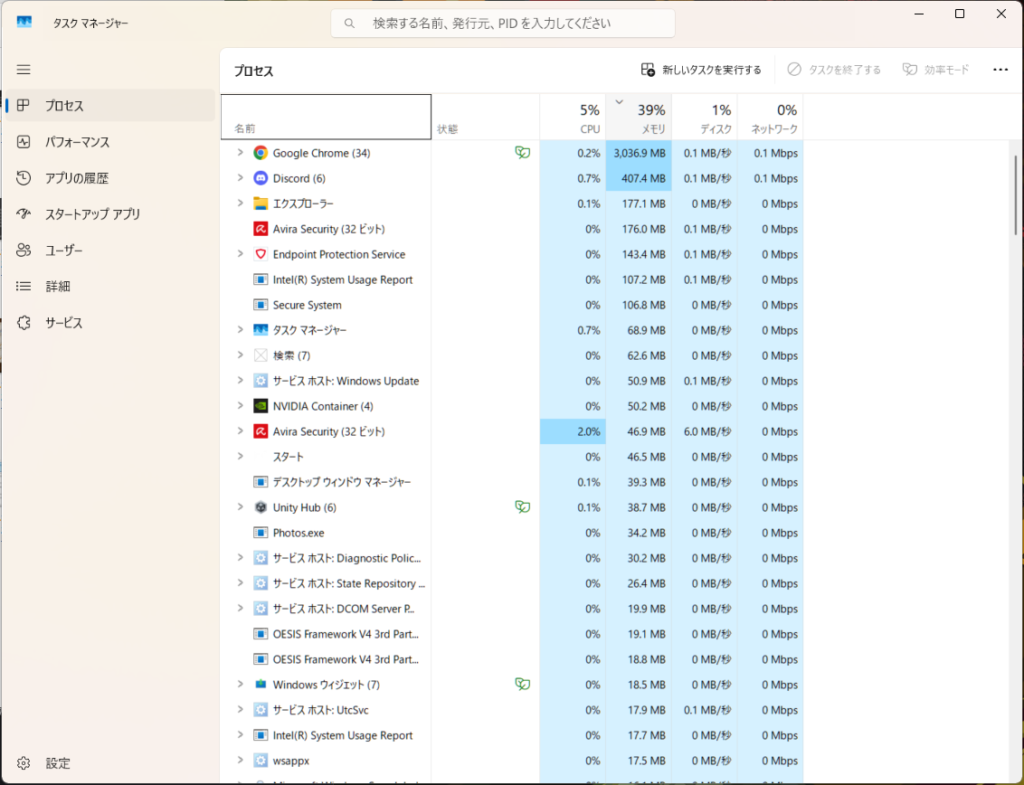
Task: Open the パフォーマンス tab
Action: (x=77, y=142)
